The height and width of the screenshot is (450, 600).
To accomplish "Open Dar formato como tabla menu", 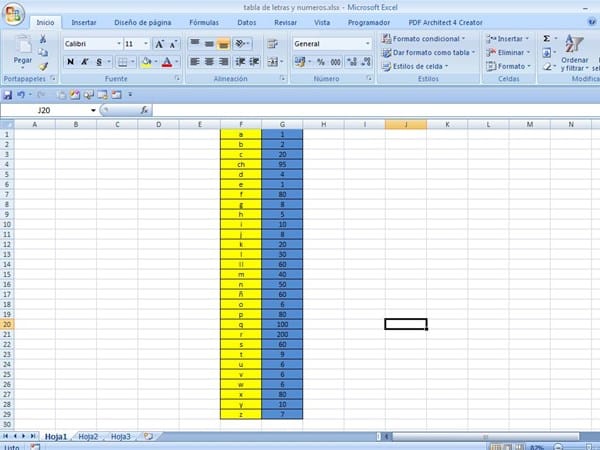I will click(428, 52).
